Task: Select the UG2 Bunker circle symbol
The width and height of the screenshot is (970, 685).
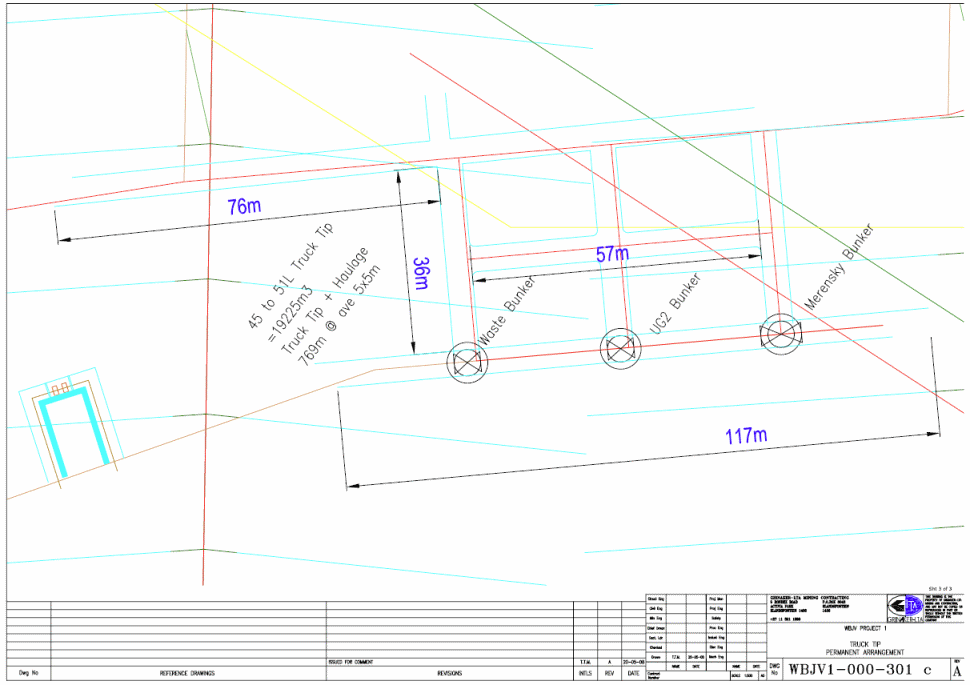Action: click(x=619, y=348)
